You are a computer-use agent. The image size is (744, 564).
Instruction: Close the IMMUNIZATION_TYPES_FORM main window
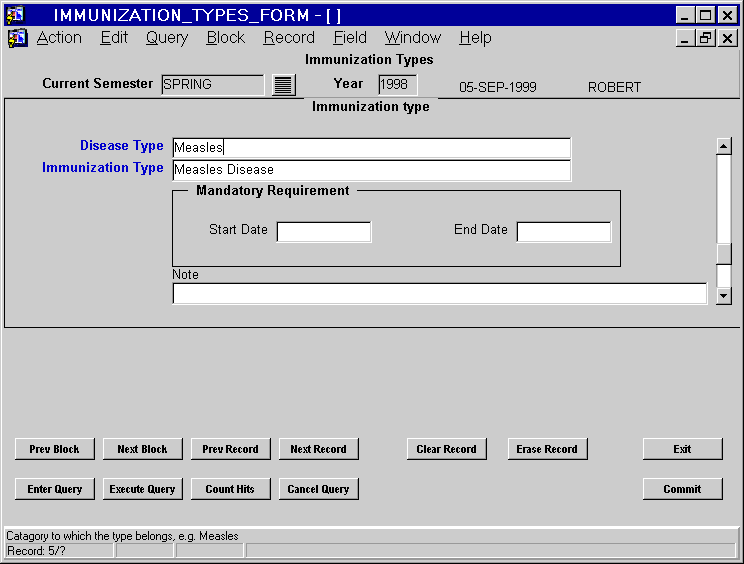[727, 15]
